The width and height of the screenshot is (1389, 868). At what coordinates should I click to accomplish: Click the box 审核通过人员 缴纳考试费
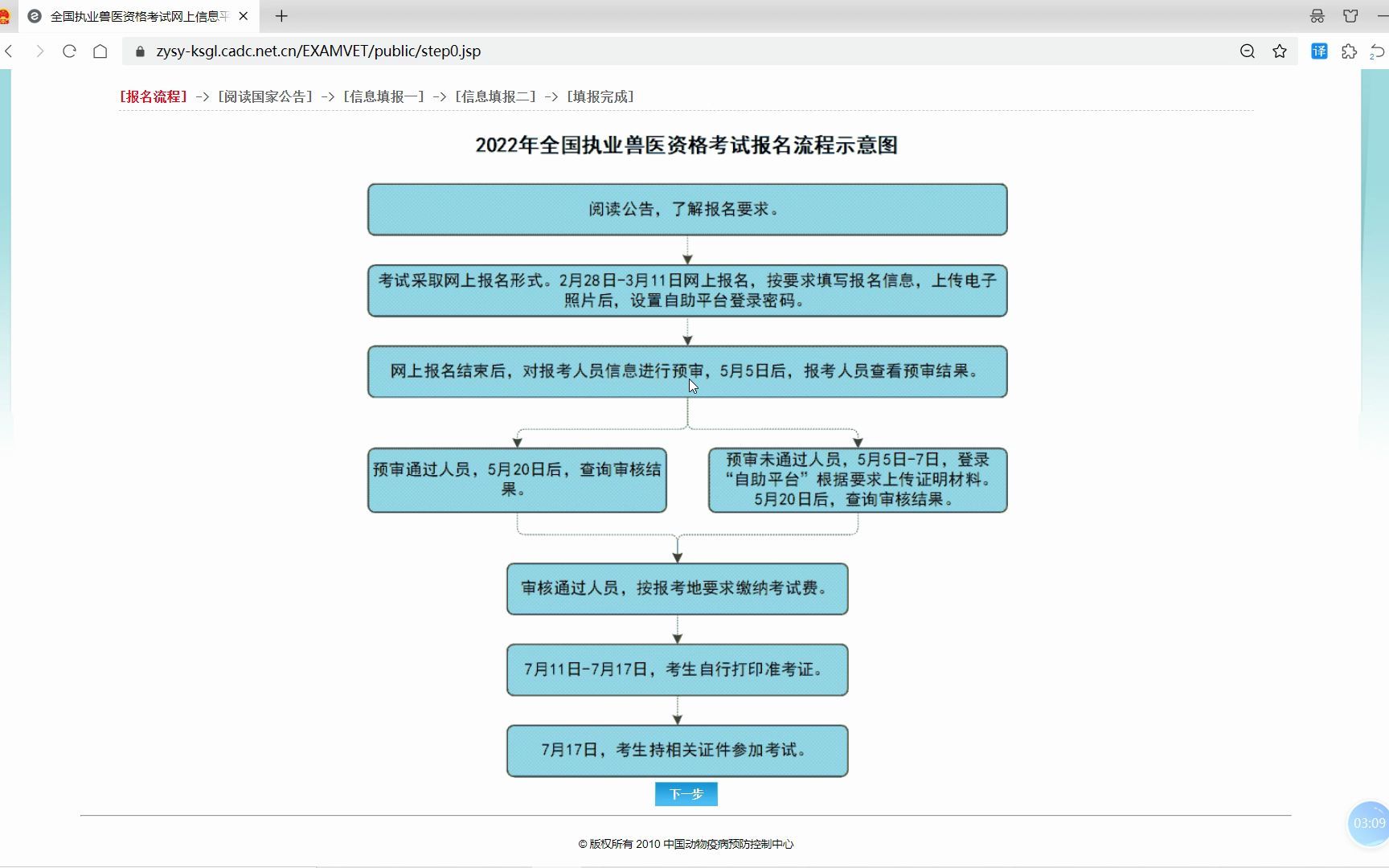click(678, 589)
